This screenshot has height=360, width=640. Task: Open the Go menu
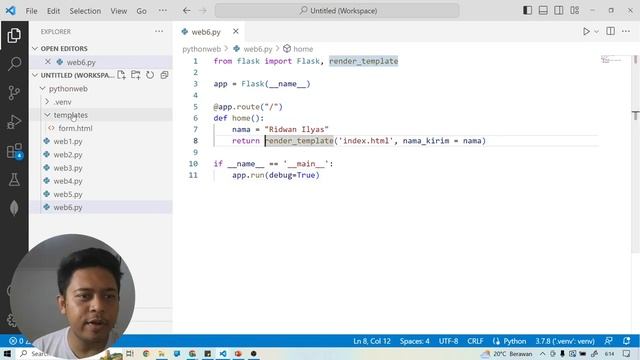(141, 11)
